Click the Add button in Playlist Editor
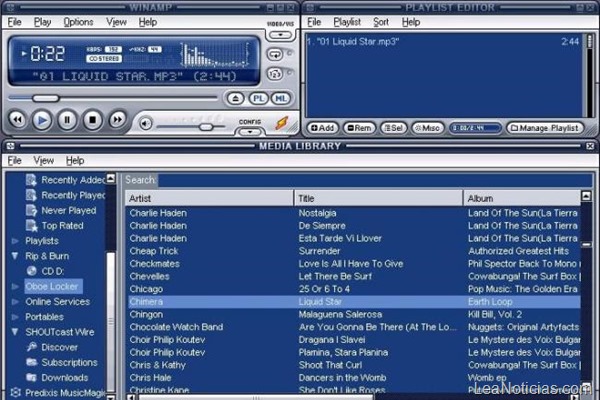 pyautogui.click(x=323, y=128)
